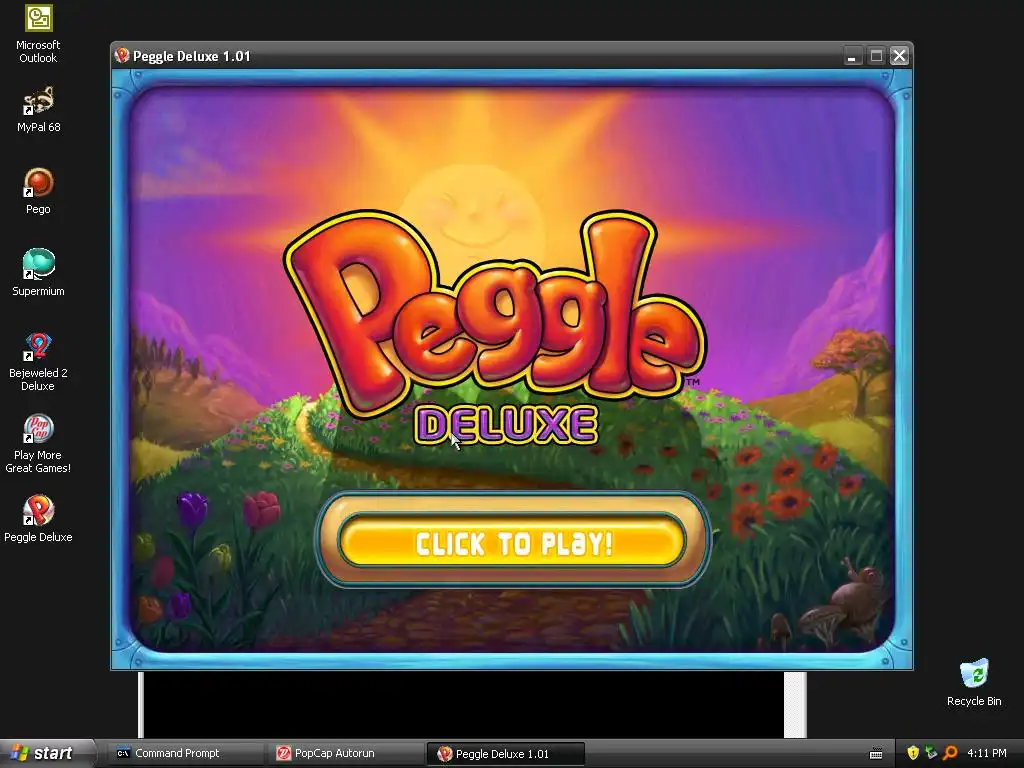Viewport: 1024px width, 768px height.
Task: Click the 'Click to Play!' button
Action: pyautogui.click(x=513, y=541)
